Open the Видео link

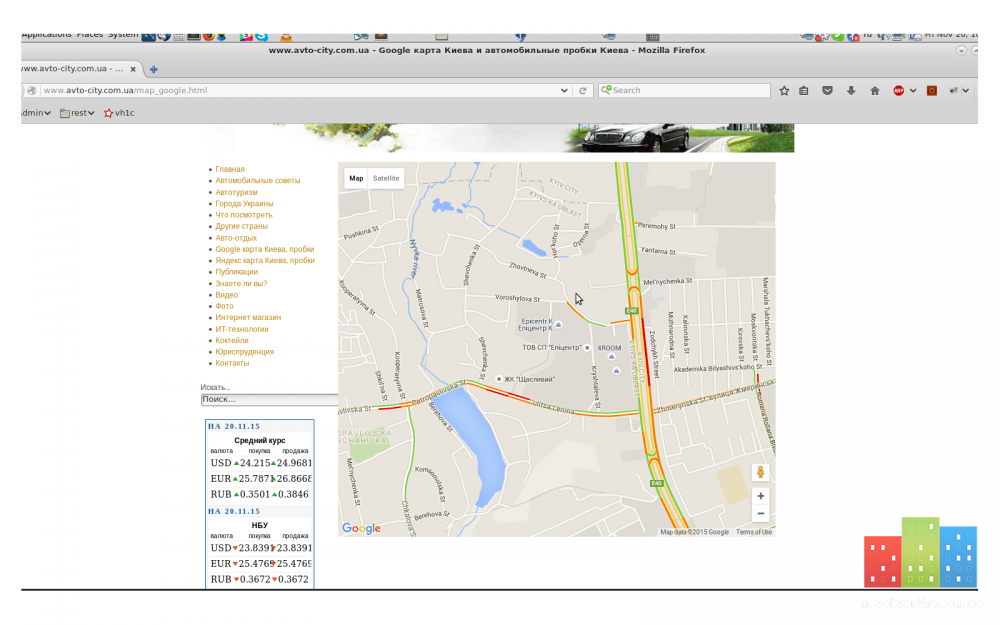pyautogui.click(x=226, y=295)
